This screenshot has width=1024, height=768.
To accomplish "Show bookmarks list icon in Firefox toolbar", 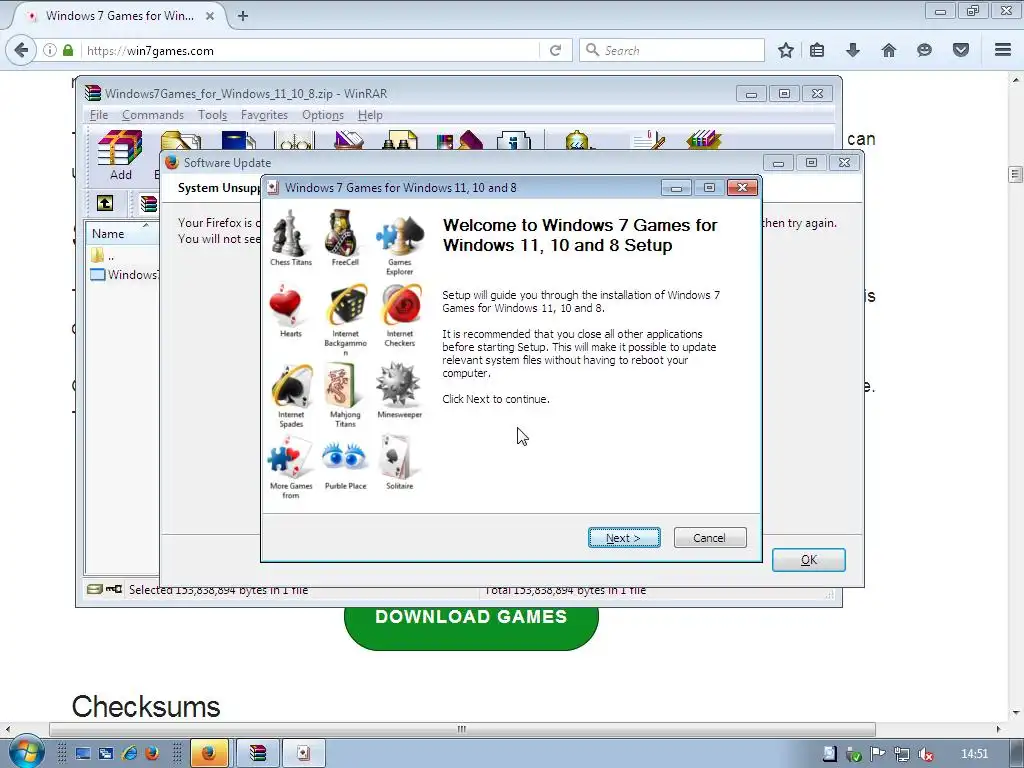I will click(x=817, y=50).
